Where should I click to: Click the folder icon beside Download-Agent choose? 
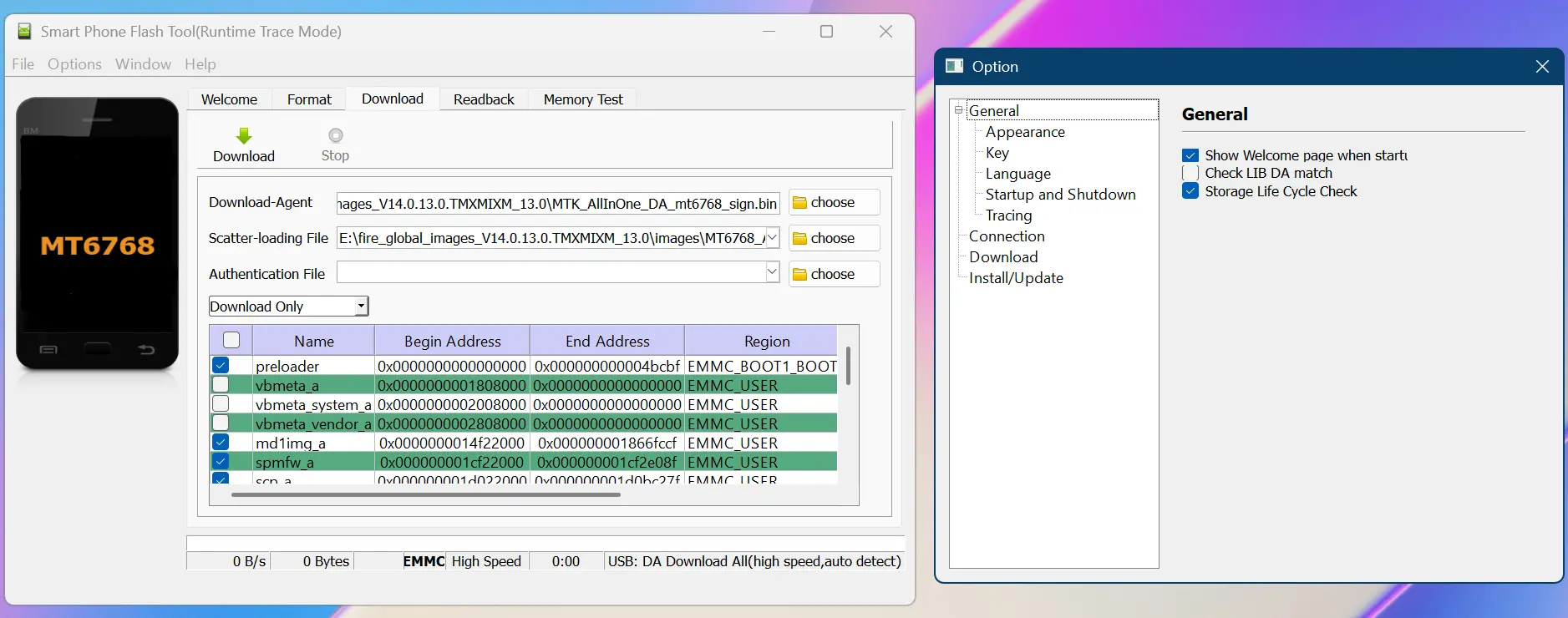click(x=799, y=203)
